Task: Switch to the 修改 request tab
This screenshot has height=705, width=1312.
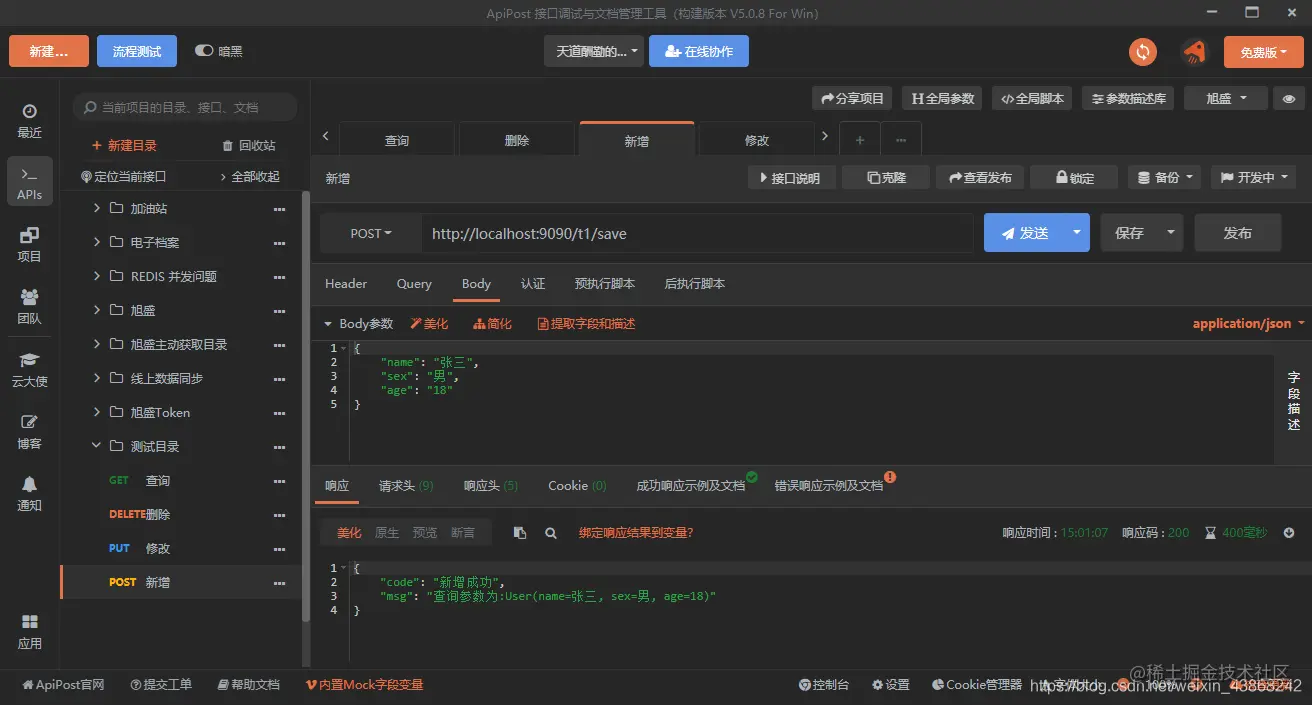Action: point(757,141)
